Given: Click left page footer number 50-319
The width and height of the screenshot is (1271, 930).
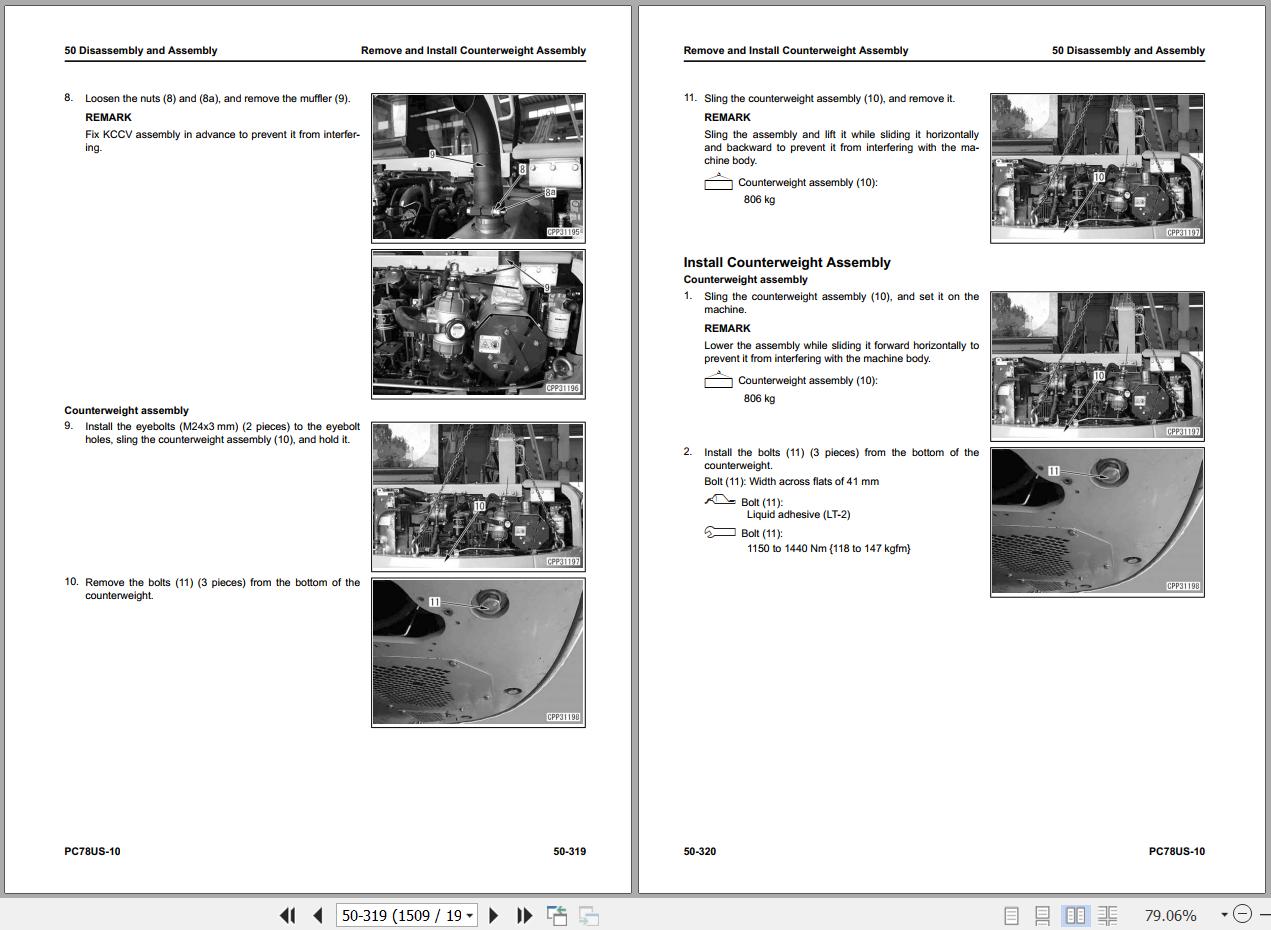Looking at the screenshot, I should pyautogui.click(x=569, y=851).
